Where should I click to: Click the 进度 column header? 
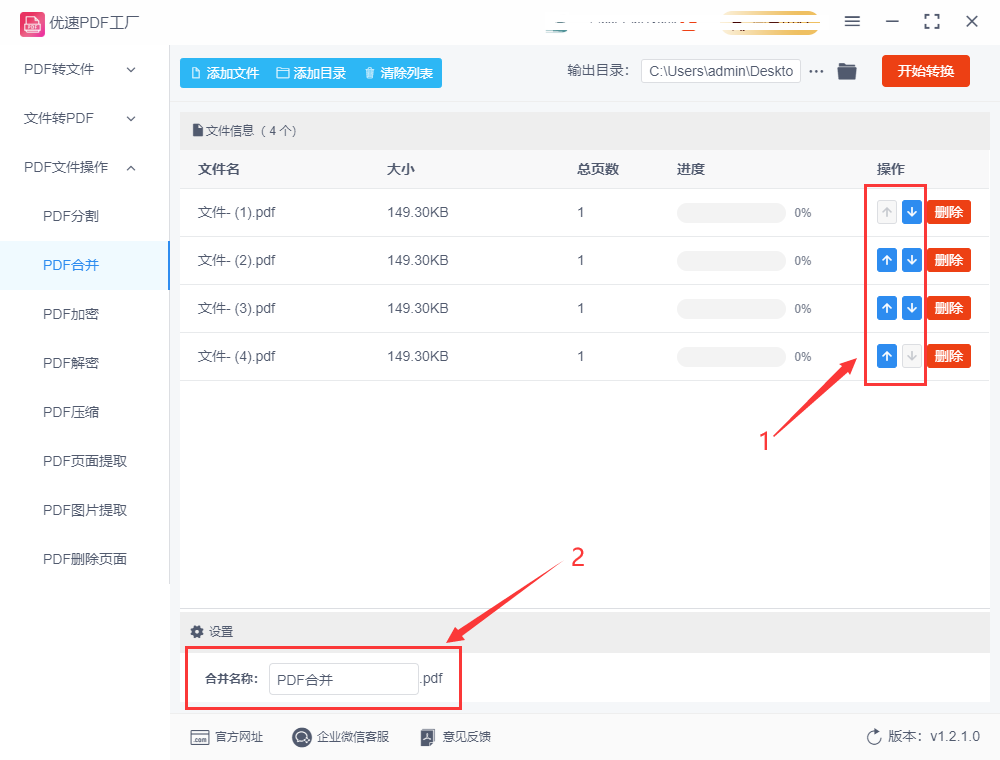tap(691, 169)
